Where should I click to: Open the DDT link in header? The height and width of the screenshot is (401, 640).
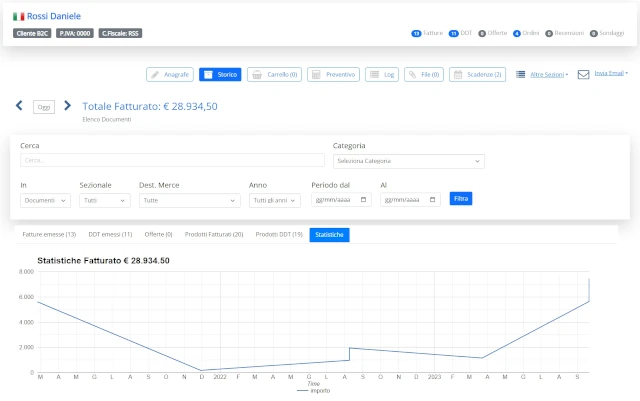click(466, 33)
